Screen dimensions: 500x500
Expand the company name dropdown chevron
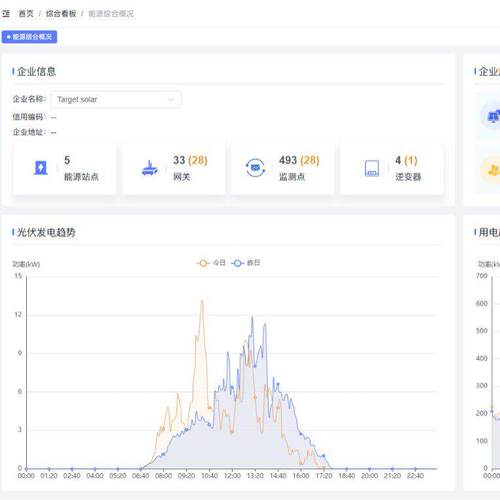click(171, 99)
